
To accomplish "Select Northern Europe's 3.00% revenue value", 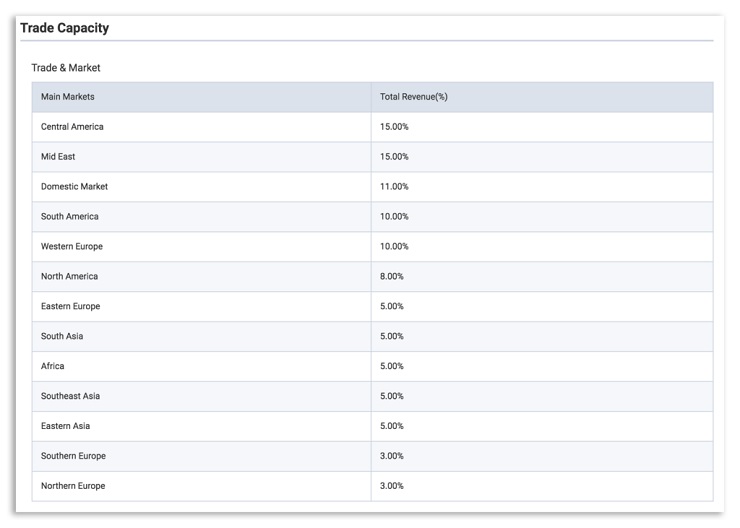I will pos(392,486).
